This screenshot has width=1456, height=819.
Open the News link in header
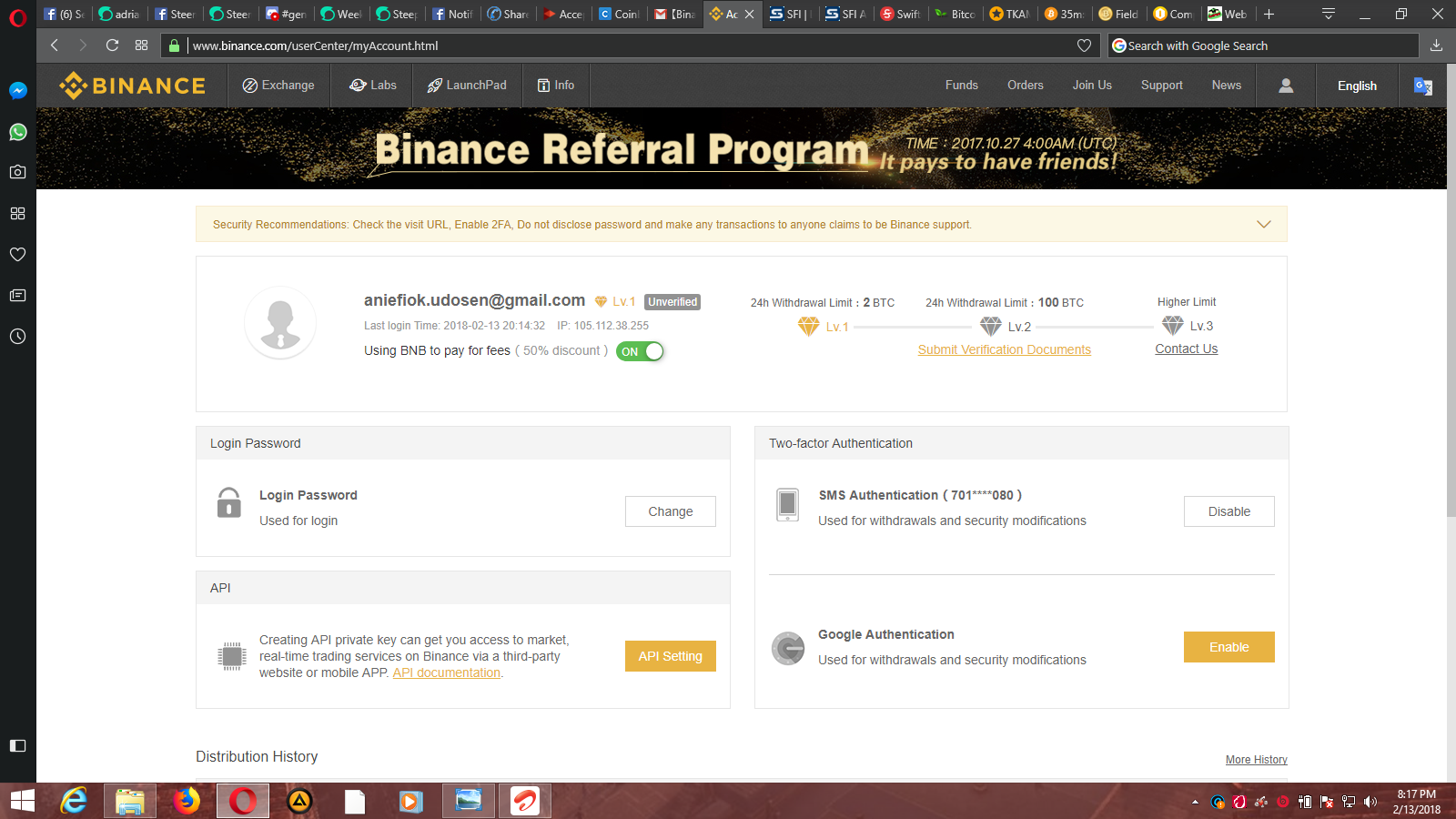(x=1227, y=86)
